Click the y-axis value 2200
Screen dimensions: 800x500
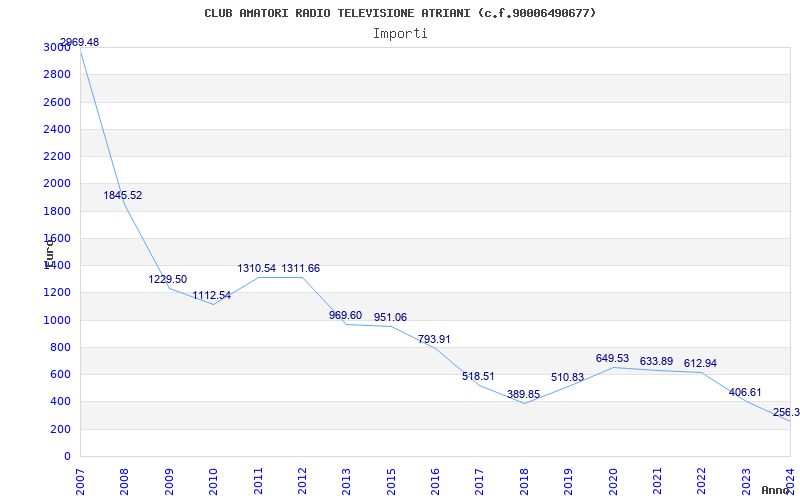pos(57,156)
